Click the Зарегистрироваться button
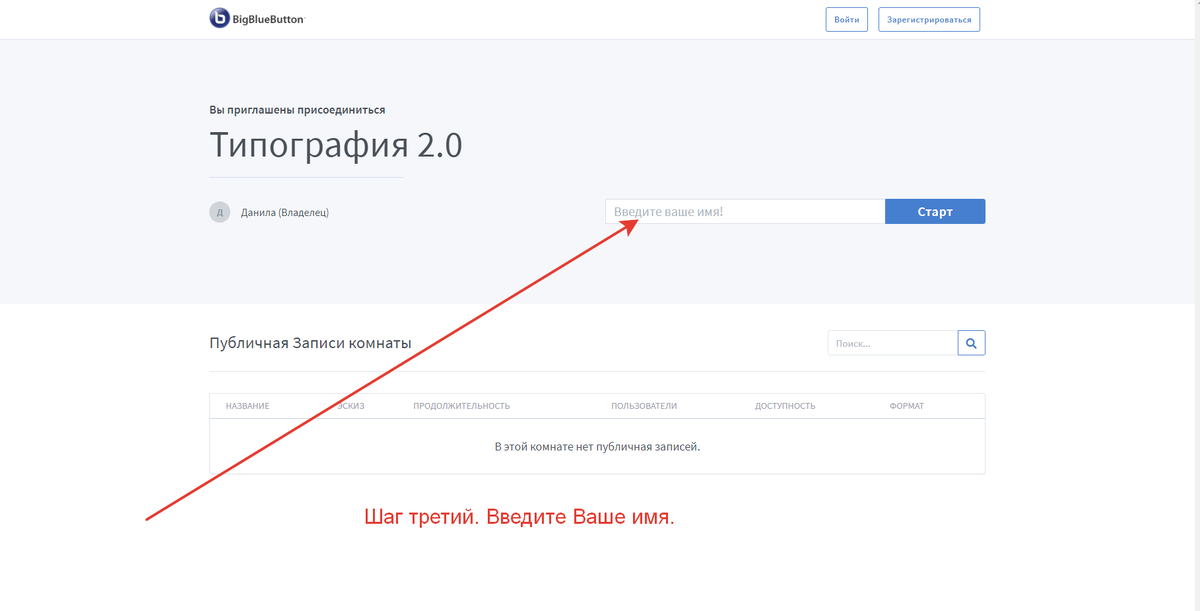The height and width of the screenshot is (611, 1200). point(929,20)
